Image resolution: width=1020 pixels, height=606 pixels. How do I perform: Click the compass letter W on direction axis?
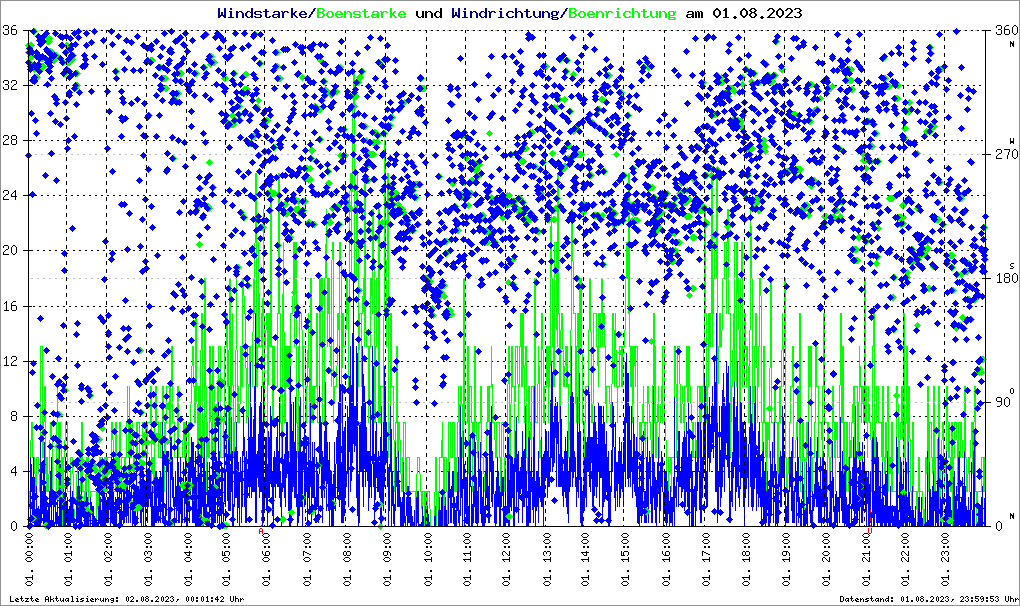coord(1012,141)
